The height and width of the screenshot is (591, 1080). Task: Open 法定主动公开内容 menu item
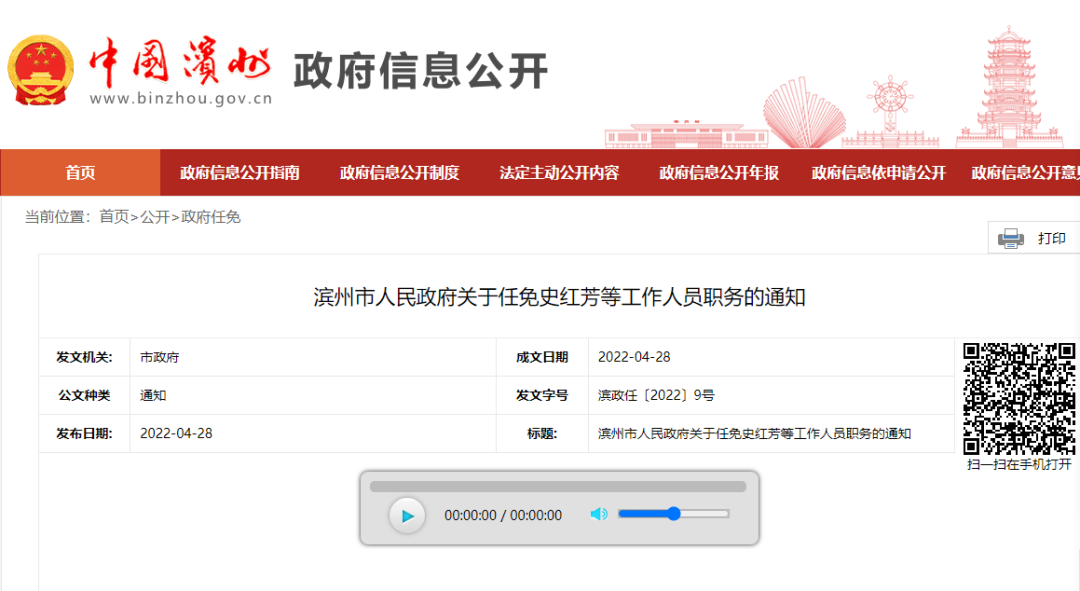[559, 173]
